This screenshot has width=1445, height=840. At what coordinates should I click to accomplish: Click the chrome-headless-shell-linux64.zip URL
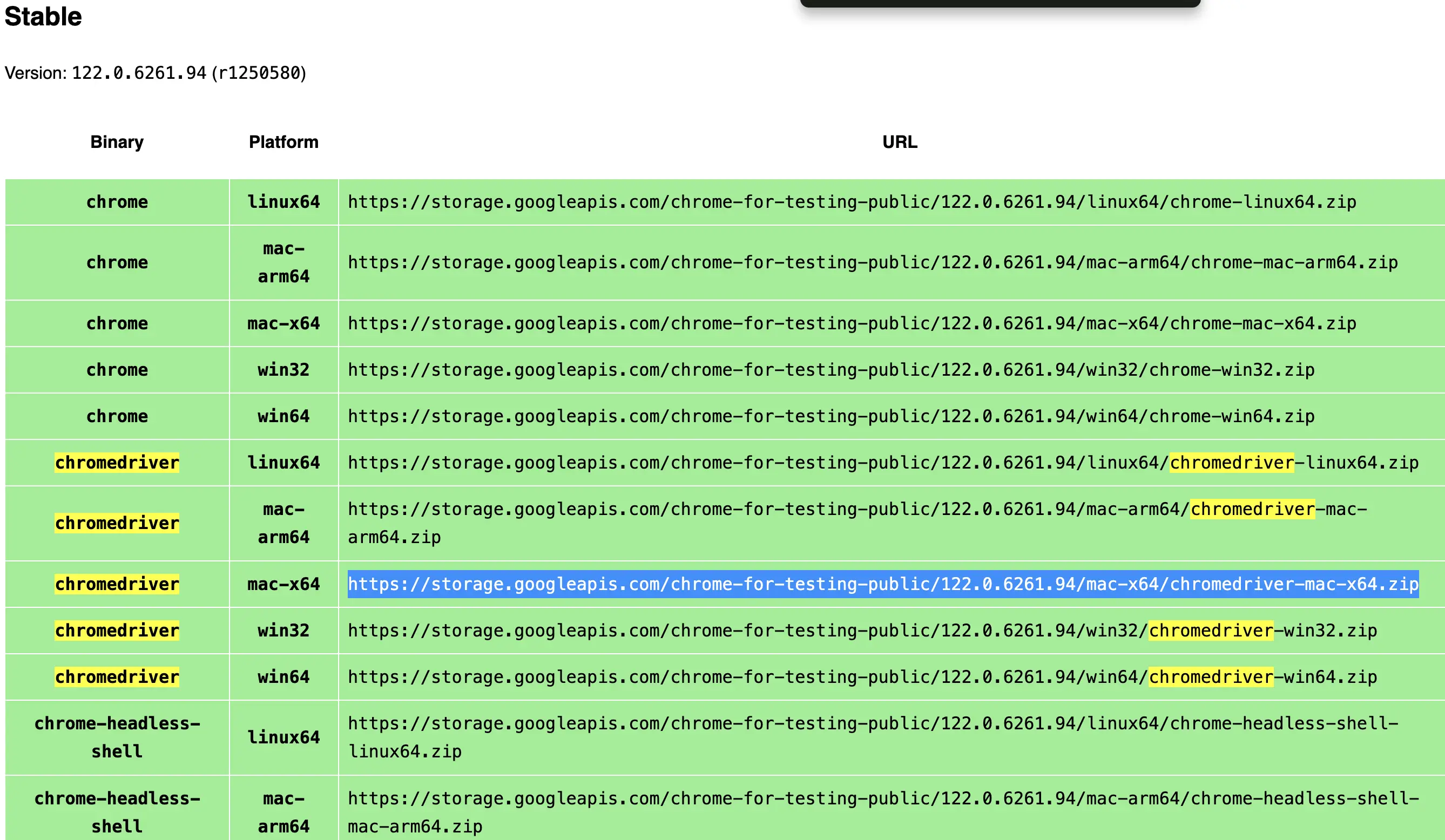coord(873,737)
